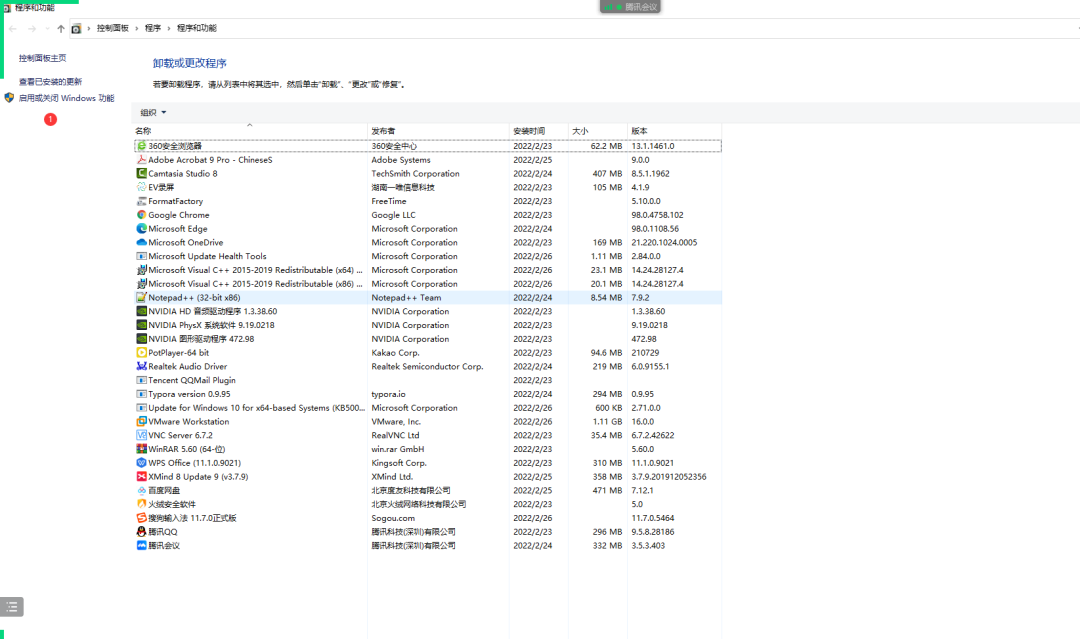Open the 控制面板主页 link
This screenshot has width=1080, height=639.
[x=43, y=58]
